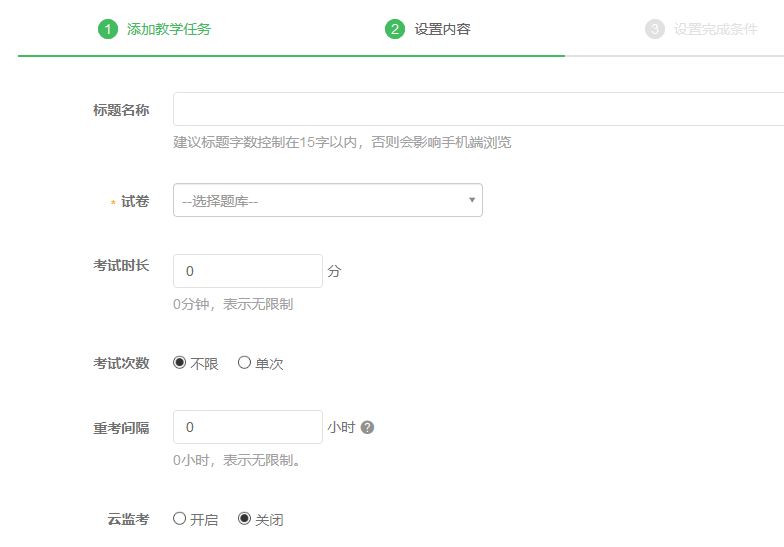The image size is (784, 547).
Task: Click the 云监考 field label
Action: click(128, 520)
